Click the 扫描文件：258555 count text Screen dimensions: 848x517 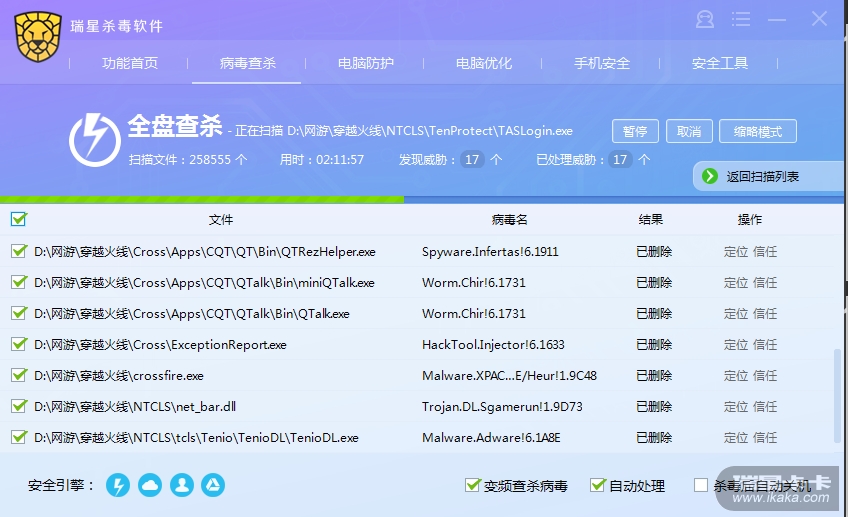tap(188, 160)
